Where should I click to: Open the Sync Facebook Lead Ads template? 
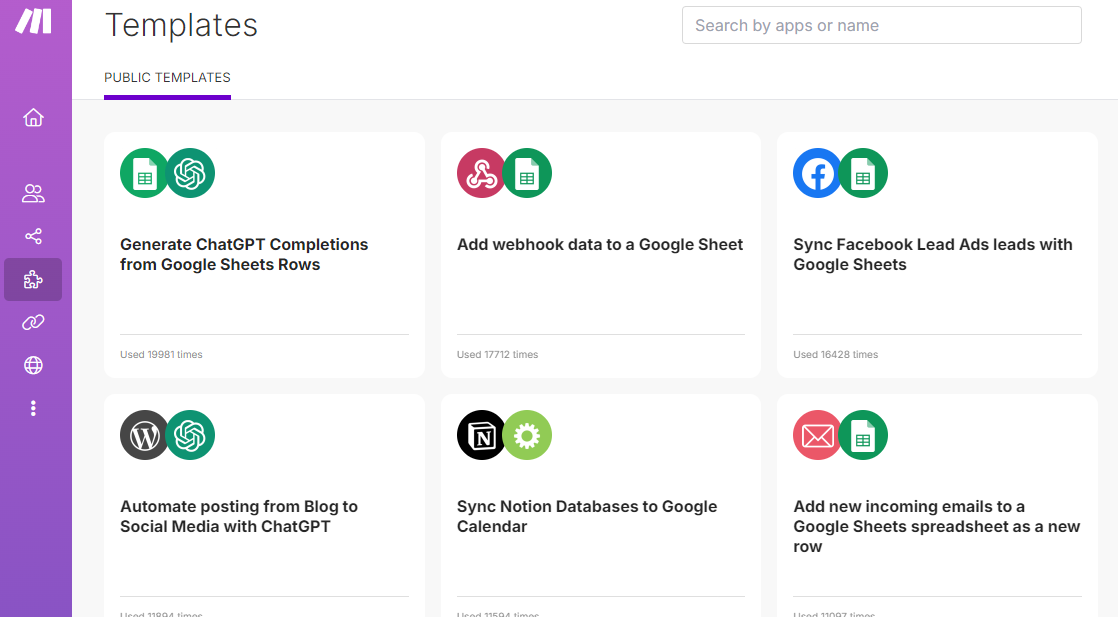(932, 254)
